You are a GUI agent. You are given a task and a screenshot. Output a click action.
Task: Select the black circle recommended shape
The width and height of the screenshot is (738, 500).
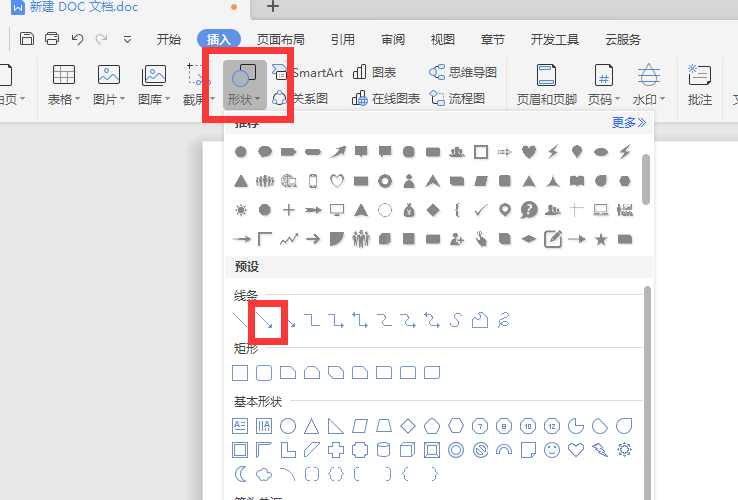click(241, 152)
